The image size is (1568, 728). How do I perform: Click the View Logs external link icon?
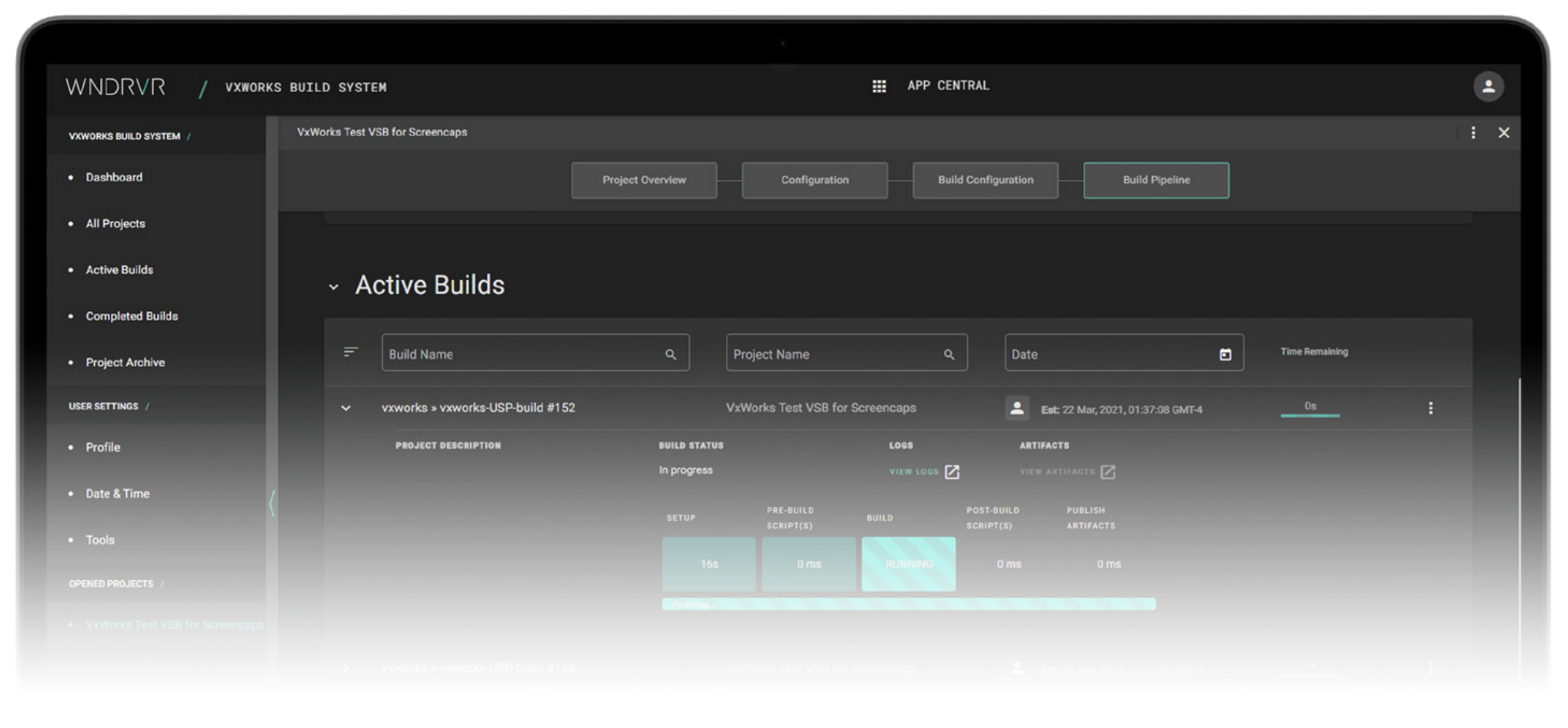952,472
